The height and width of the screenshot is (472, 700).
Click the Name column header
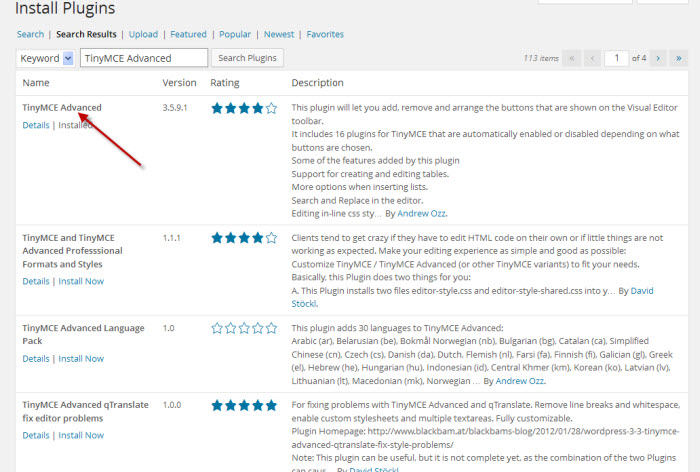pos(36,83)
